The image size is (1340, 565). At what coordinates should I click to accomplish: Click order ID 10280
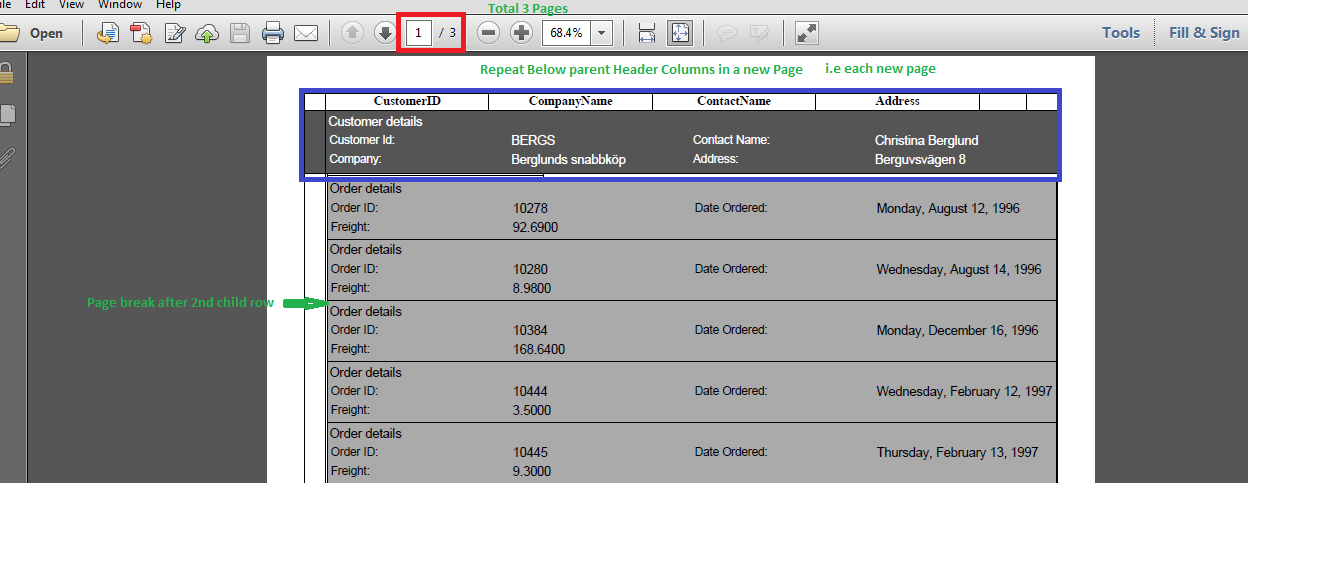click(530, 270)
